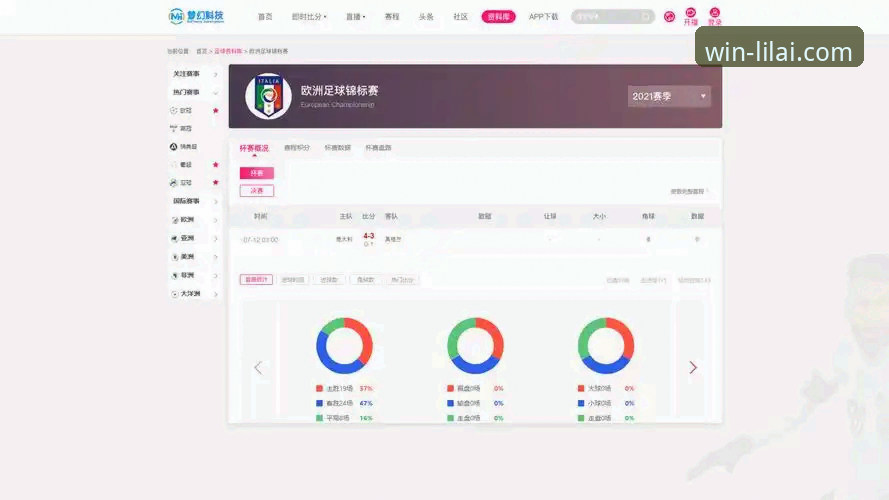Click the 47% away-win percentage
889x500 pixels.
point(366,403)
